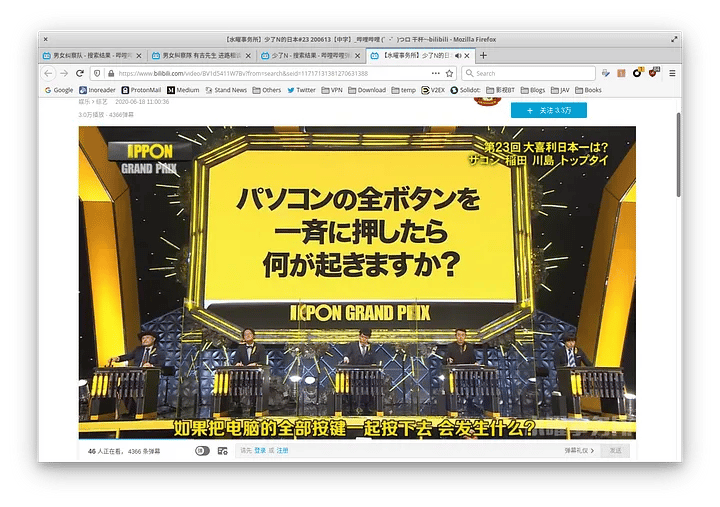Click the uploader avatar near follow button
This screenshot has height=507, width=720.
(x=487, y=101)
